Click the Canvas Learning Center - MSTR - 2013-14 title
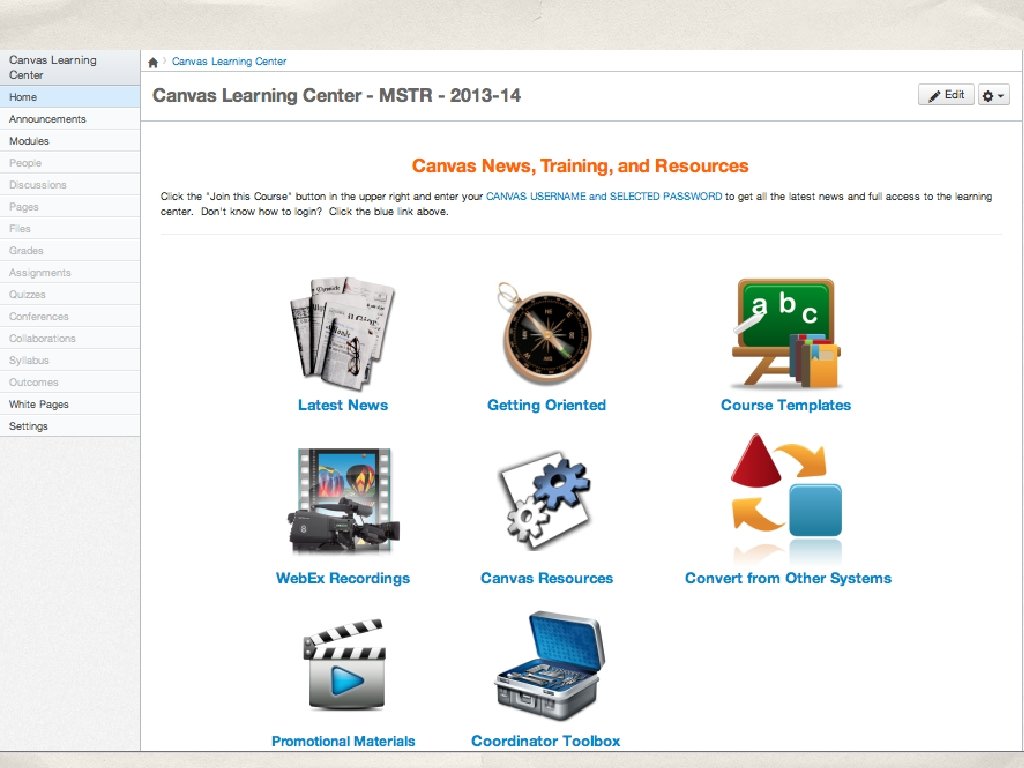 tap(337, 96)
